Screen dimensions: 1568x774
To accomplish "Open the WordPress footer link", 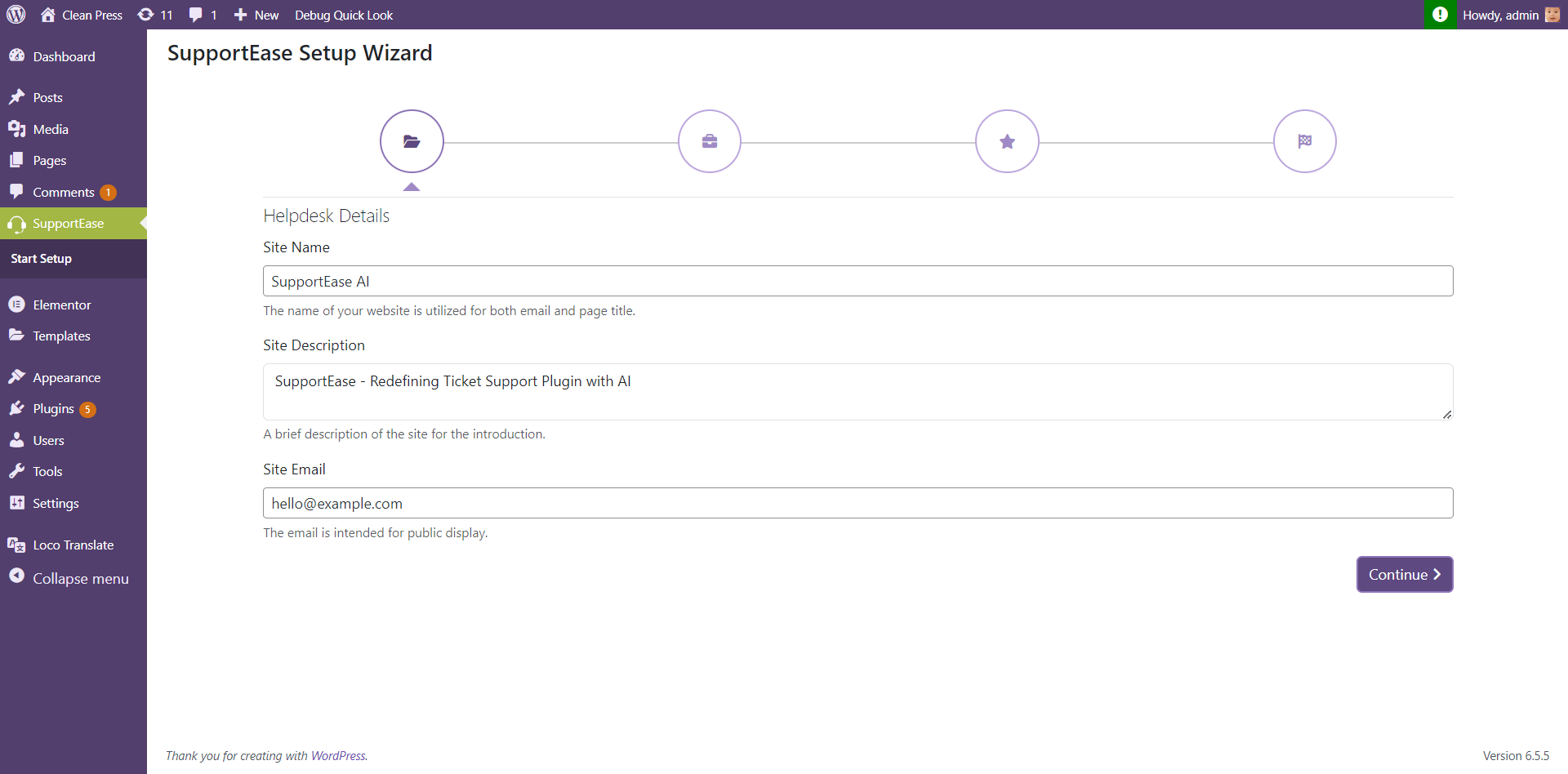I will pos(338,756).
